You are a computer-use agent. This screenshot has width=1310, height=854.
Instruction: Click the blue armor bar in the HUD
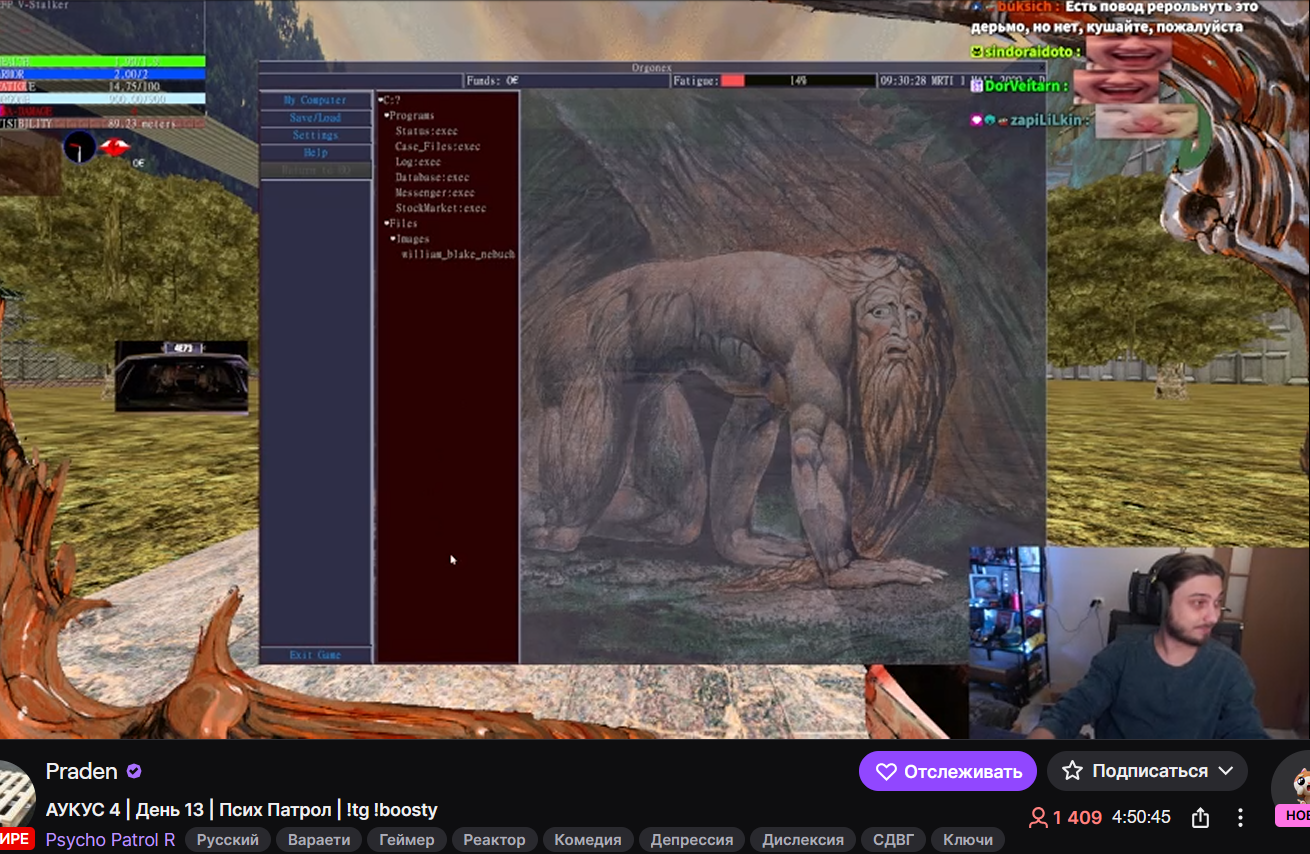[103, 74]
